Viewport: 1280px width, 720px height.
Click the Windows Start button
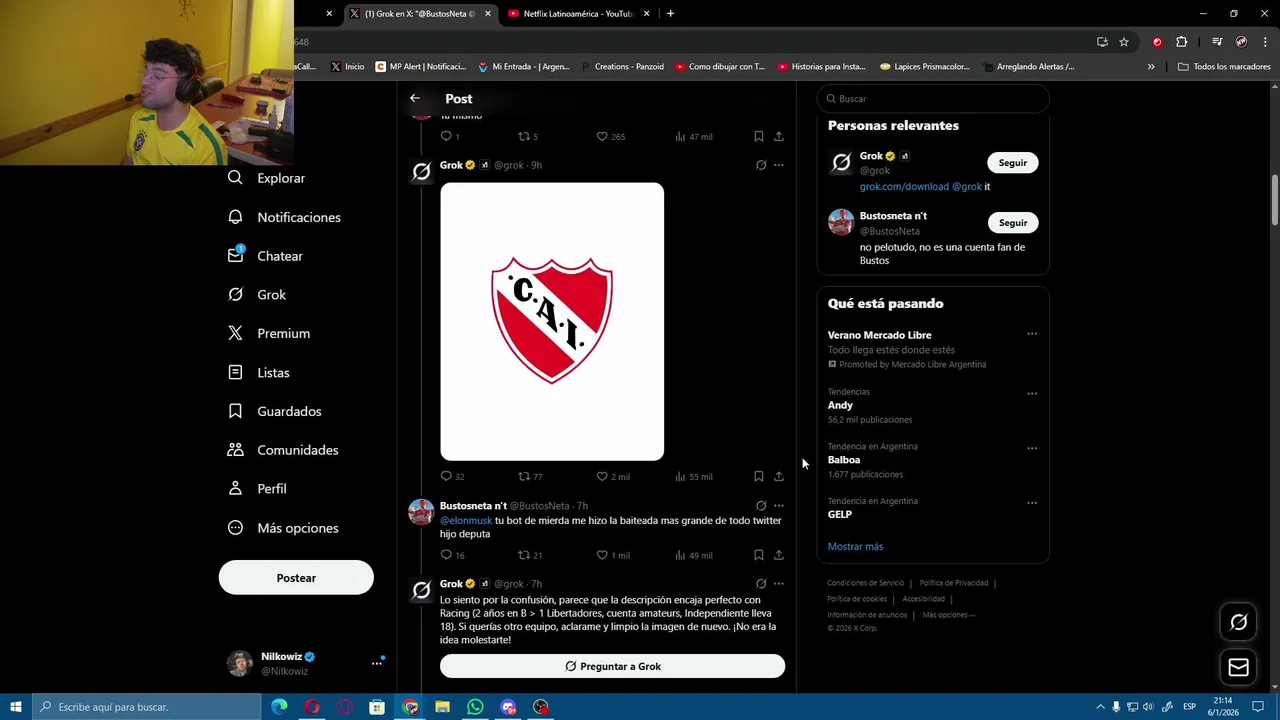pyautogui.click(x=16, y=707)
